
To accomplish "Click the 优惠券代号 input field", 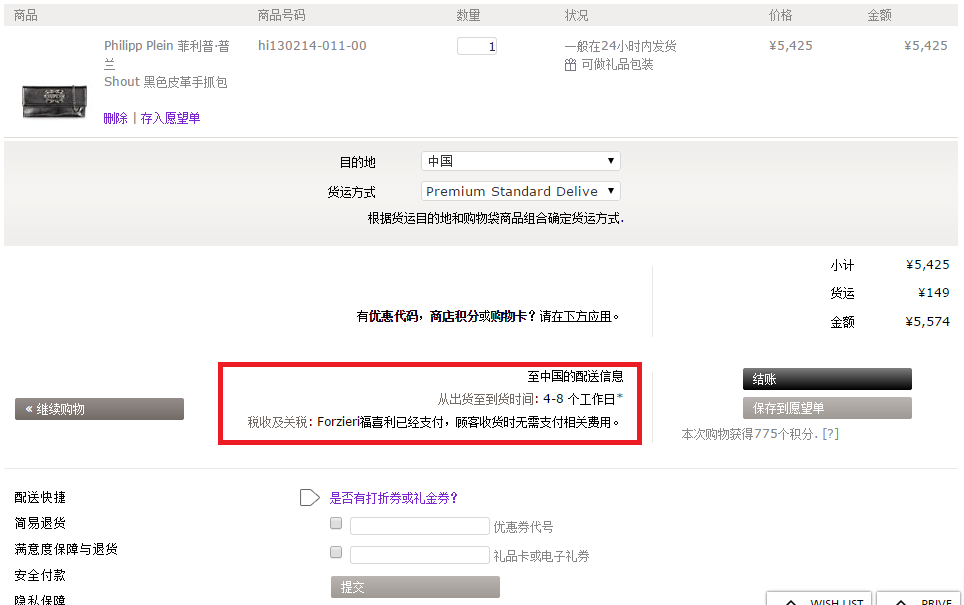I will [x=420, y=526].
